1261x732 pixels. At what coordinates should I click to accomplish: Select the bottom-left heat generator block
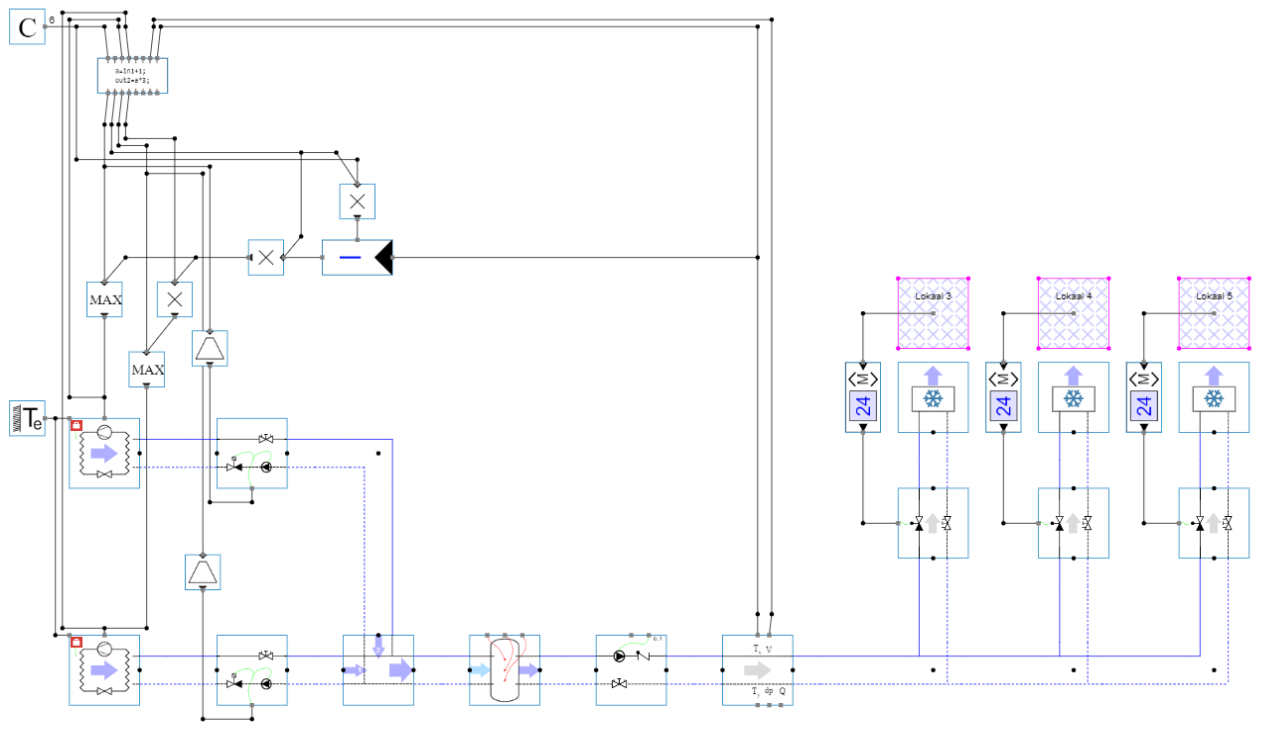coord(104,670)
